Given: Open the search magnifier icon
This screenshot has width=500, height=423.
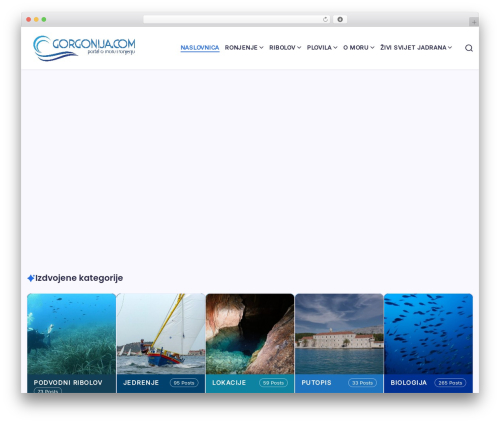Looking at the screenshot, I should click(469, 48).
